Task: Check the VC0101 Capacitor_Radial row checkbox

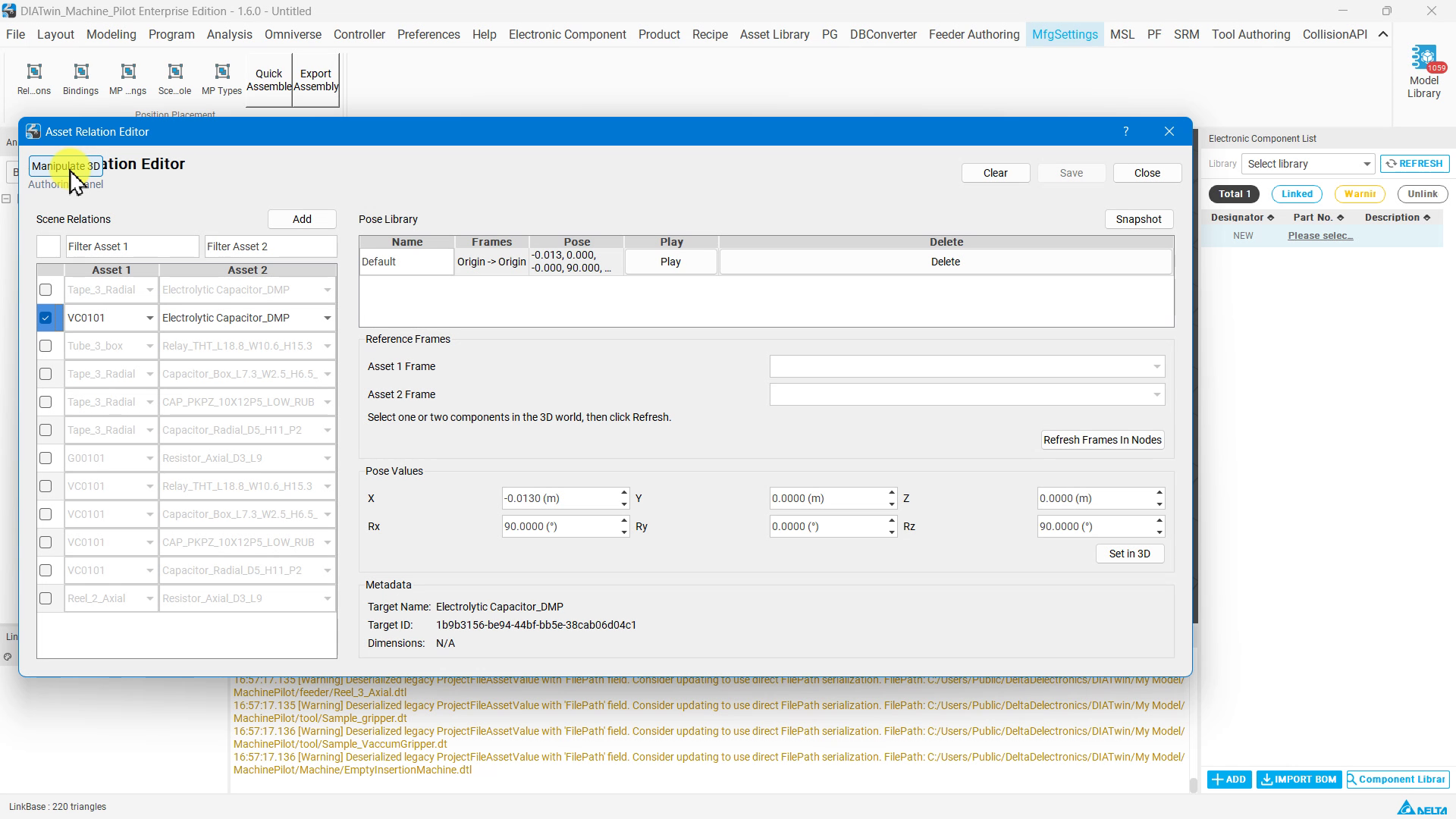Action: 45,570
